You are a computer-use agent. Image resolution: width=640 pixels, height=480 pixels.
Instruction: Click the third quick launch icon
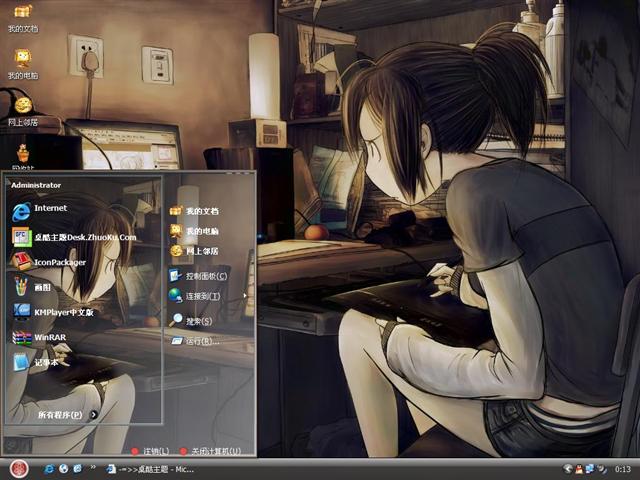77,469
